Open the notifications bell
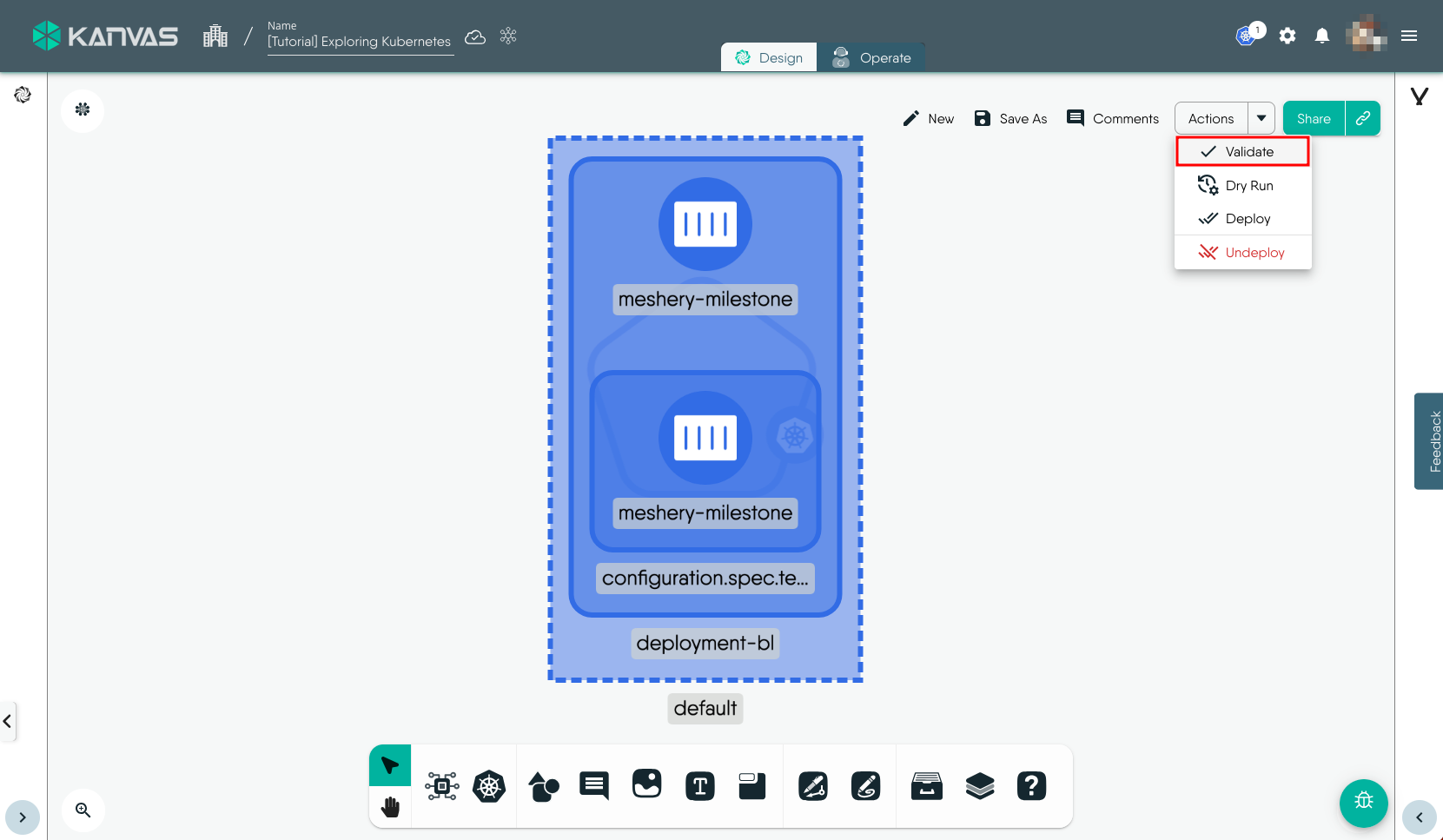 pyautogui.click(x=1321, y=36)
